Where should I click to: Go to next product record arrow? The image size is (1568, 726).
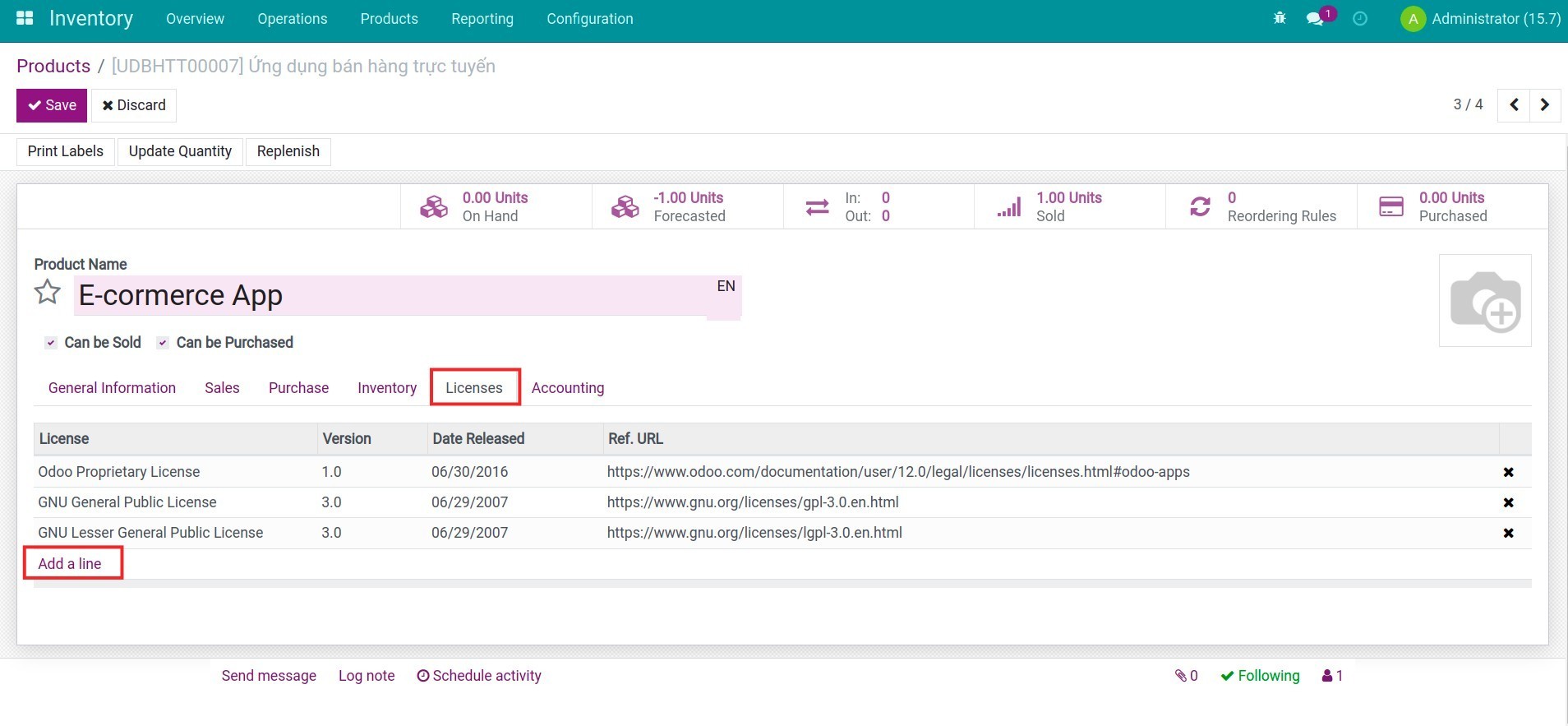point(1544,105)
